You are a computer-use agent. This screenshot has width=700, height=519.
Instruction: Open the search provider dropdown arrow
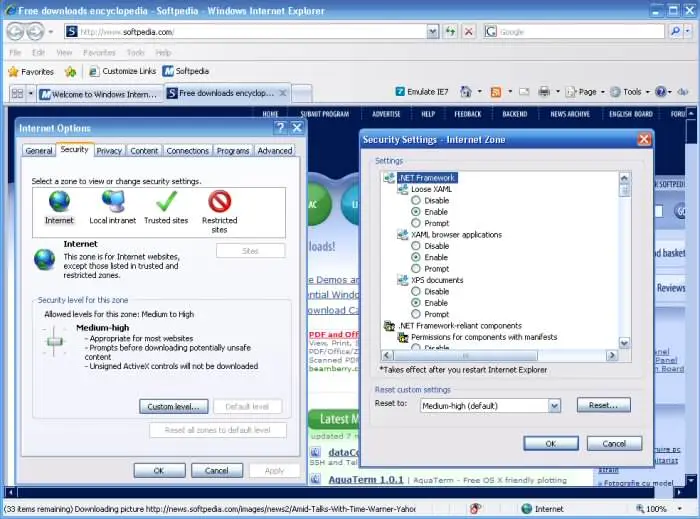[688, 32]
